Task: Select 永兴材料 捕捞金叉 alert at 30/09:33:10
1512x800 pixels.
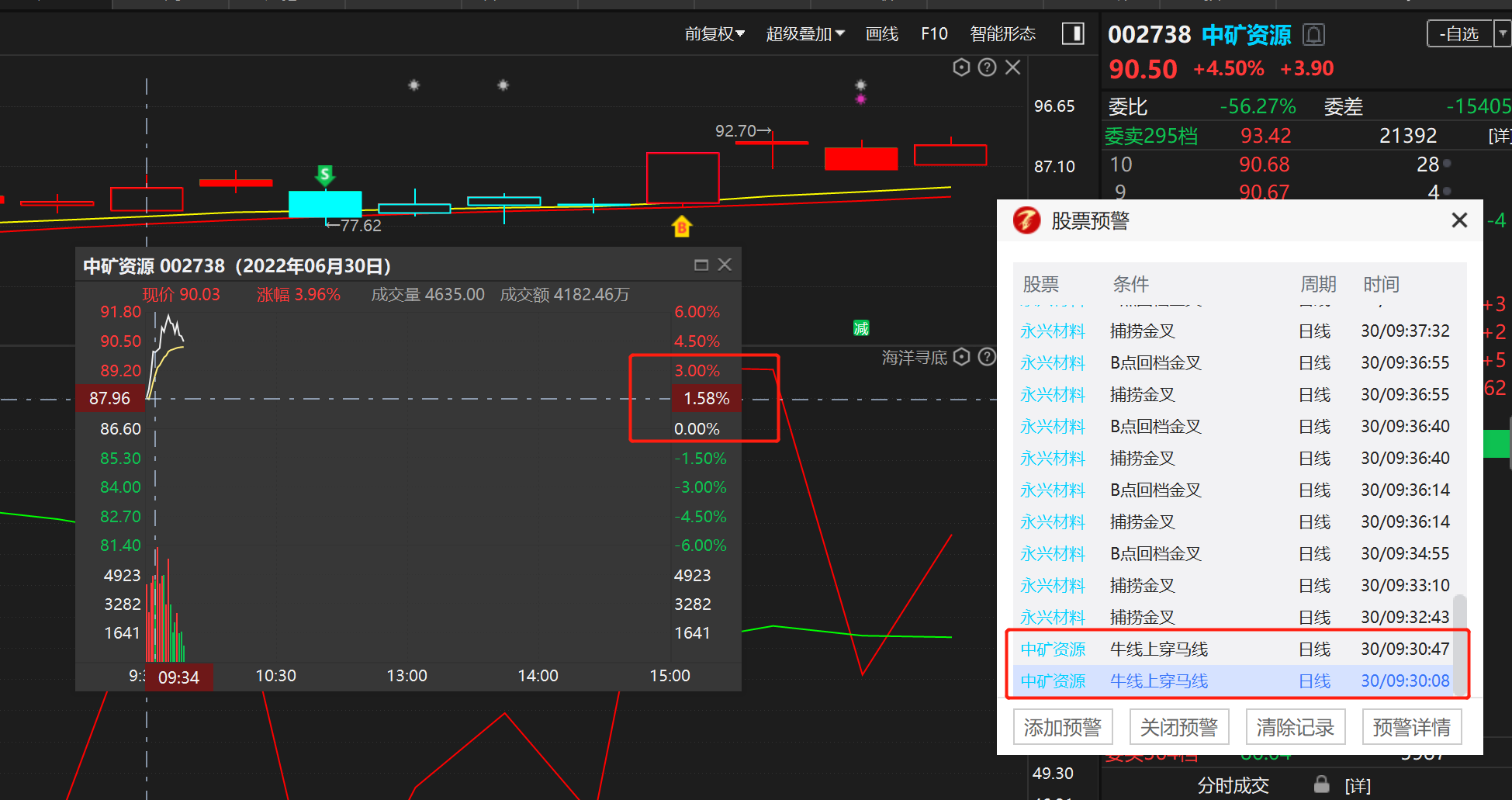Action: point(1233,585)
